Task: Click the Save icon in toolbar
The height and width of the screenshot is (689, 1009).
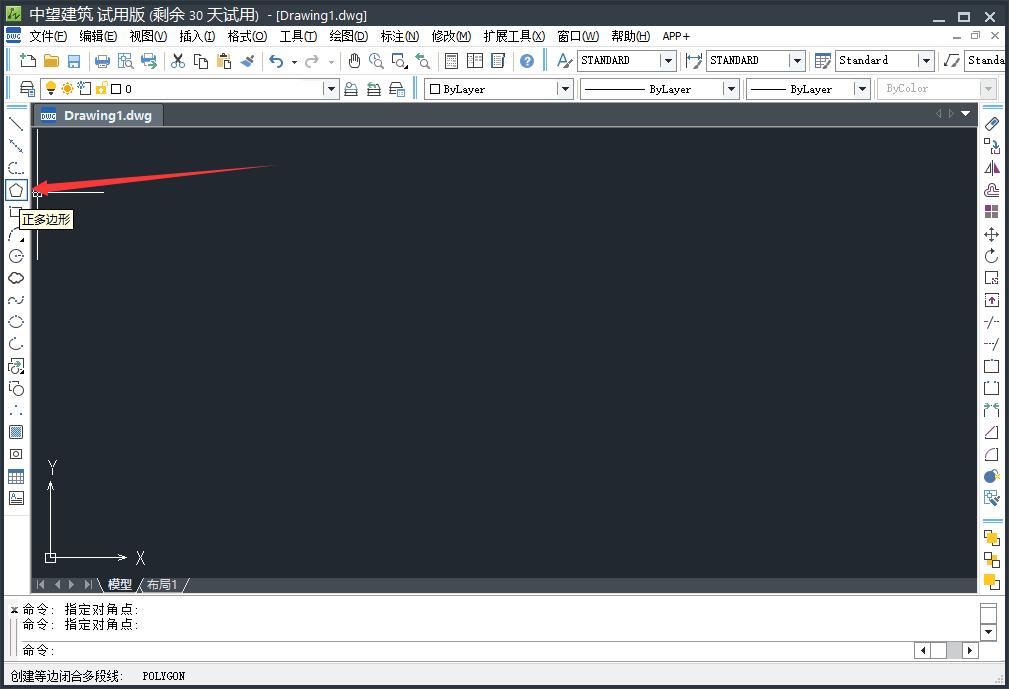Action: point(73,61)
